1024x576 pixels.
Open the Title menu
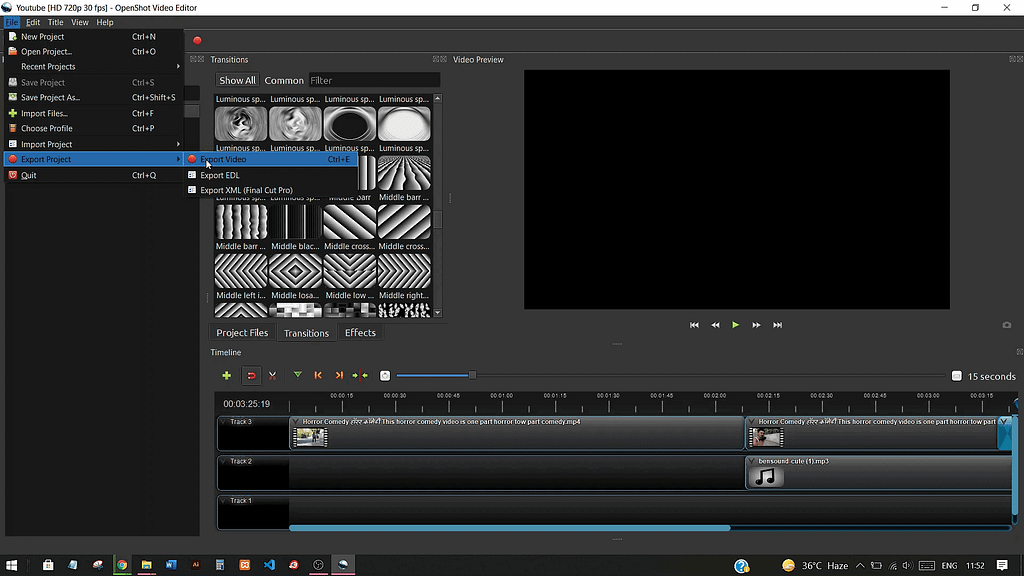[x=55, y=21]
